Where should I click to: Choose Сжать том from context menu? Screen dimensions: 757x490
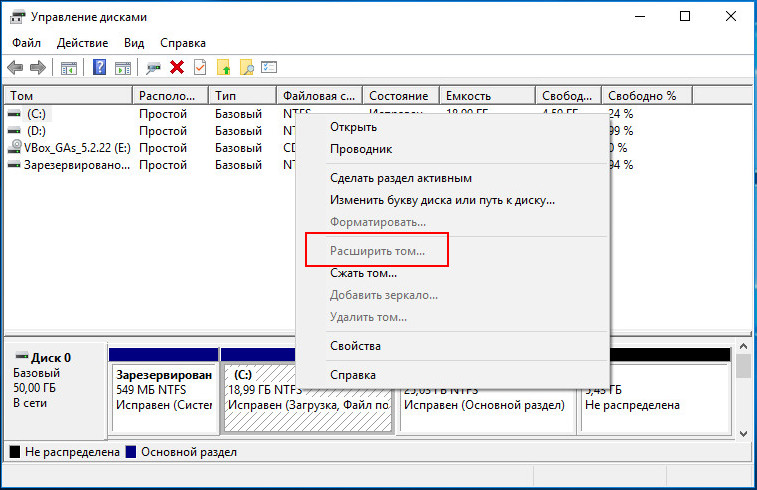click(453, 273)
